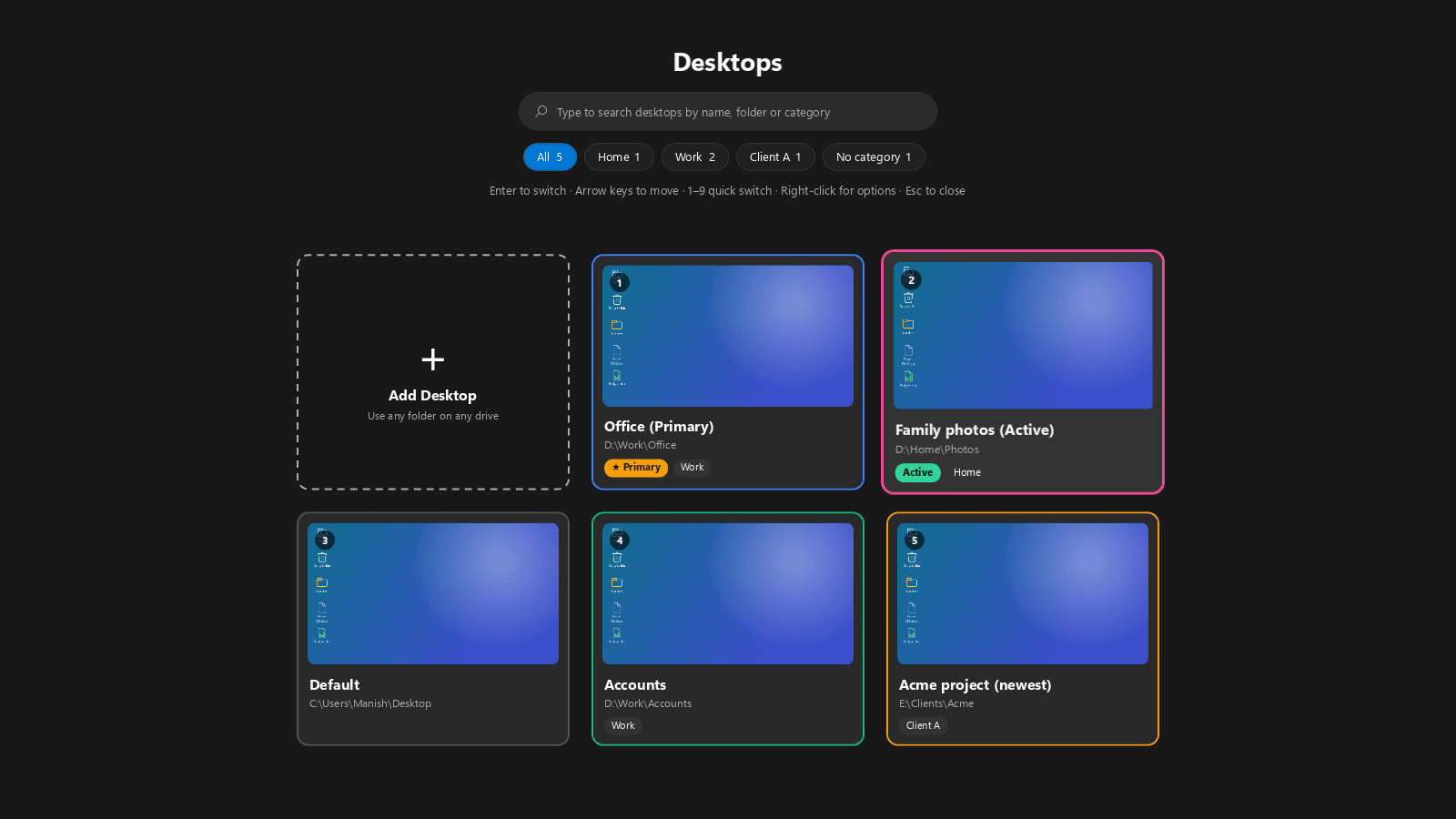The width and height of the screenshot is (1456, 819).
Task: Click path E:\Clients\Acme
Action: [936, 703]
